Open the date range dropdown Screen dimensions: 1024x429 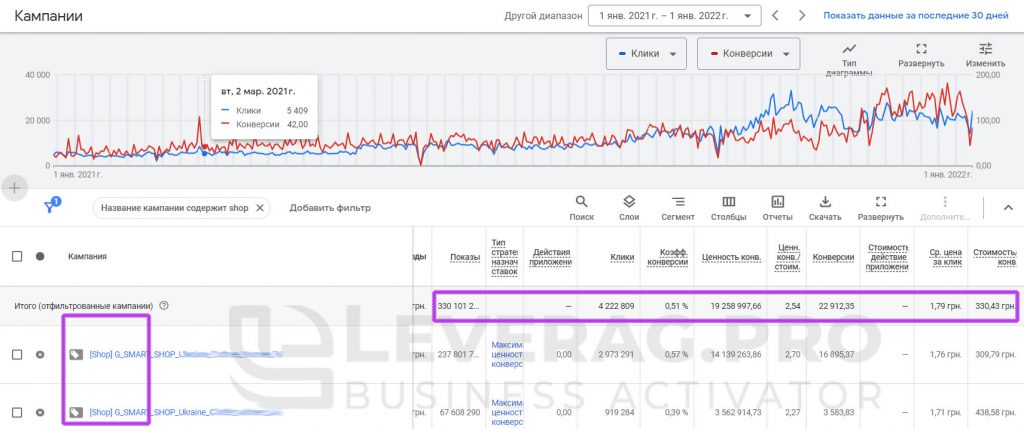tap(675, 16)
